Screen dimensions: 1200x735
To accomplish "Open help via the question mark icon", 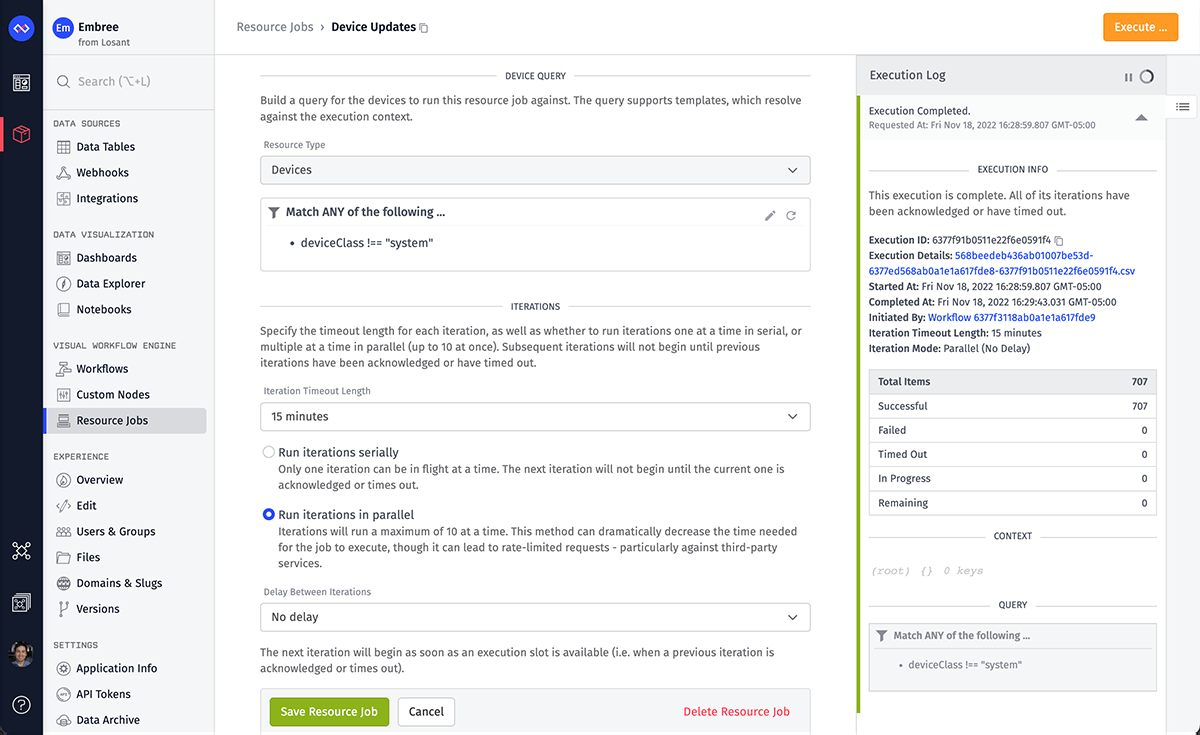I will 21,705.
